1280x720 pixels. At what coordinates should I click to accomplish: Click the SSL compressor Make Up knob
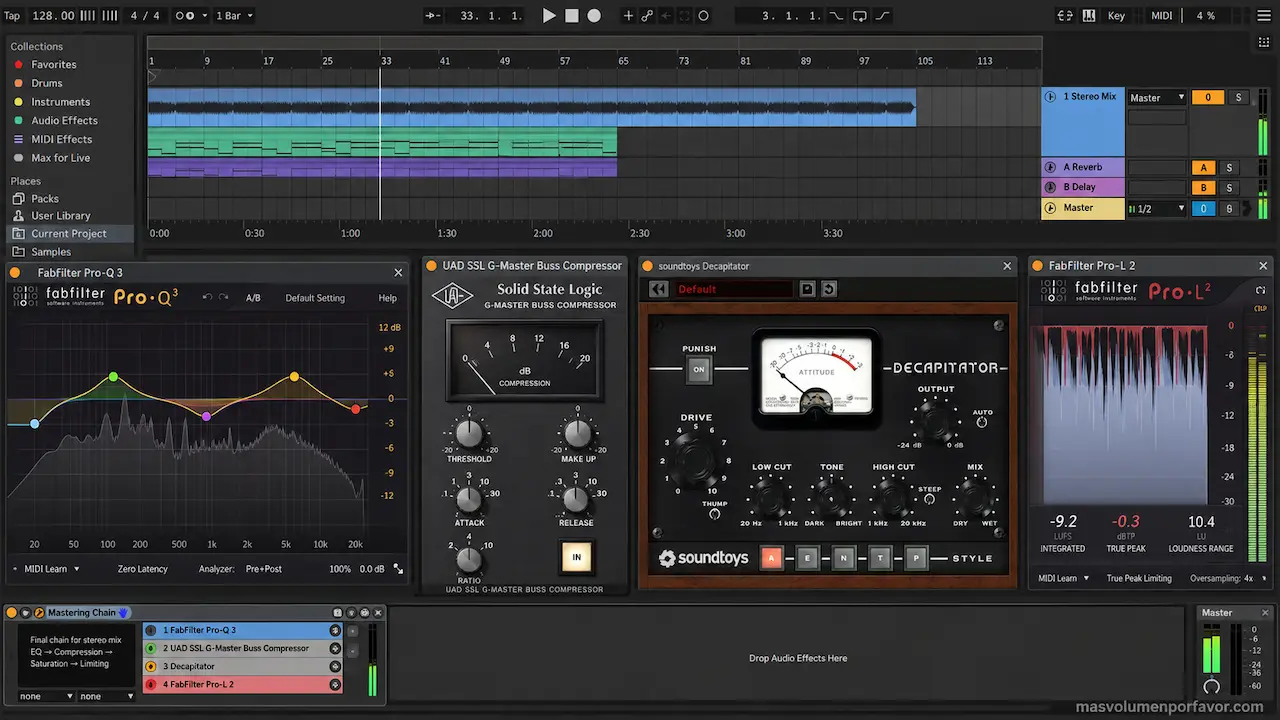coord(578,433)
